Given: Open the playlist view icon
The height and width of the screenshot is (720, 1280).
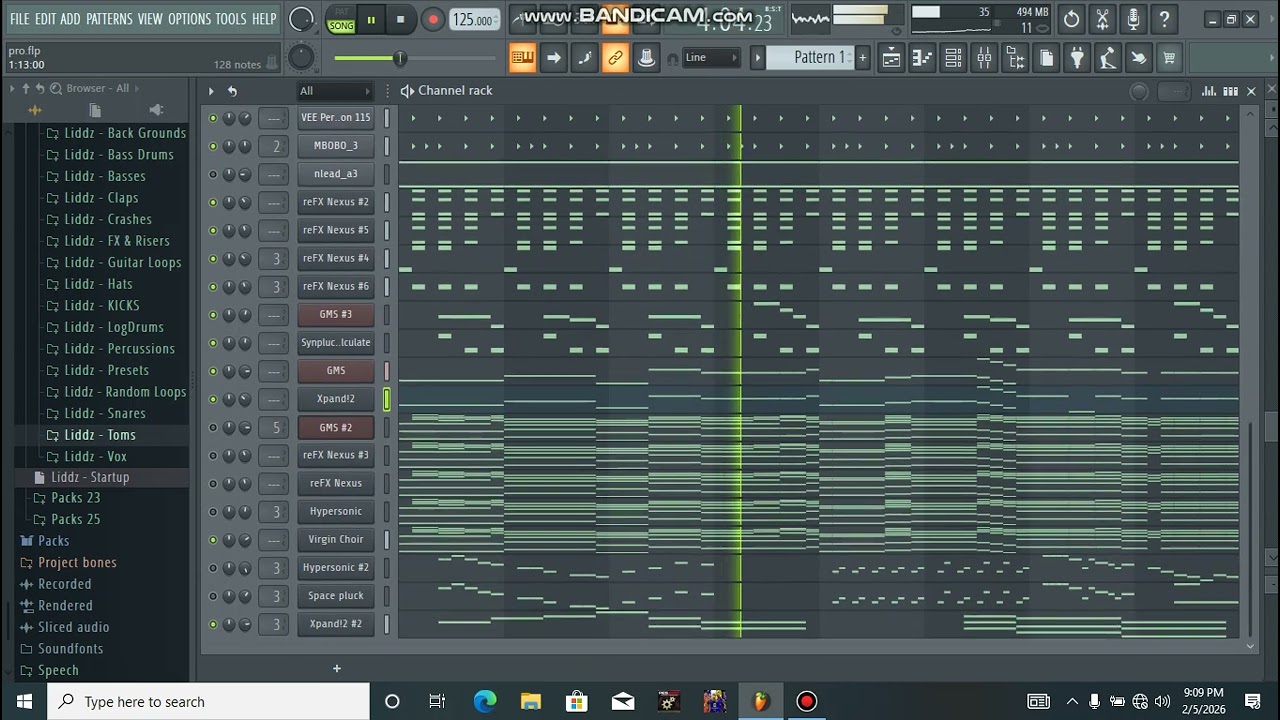Looking at the screenshot, I should click(891, 58).
